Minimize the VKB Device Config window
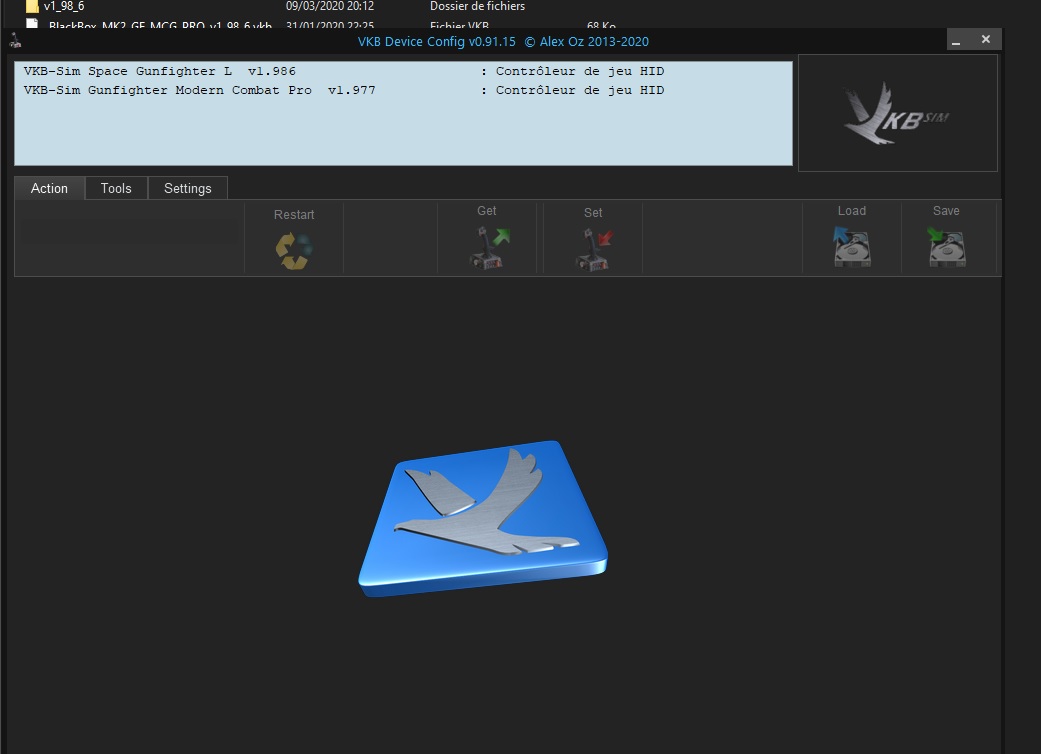This screenshot has height=754, width=1041. (x=956, y=40)
